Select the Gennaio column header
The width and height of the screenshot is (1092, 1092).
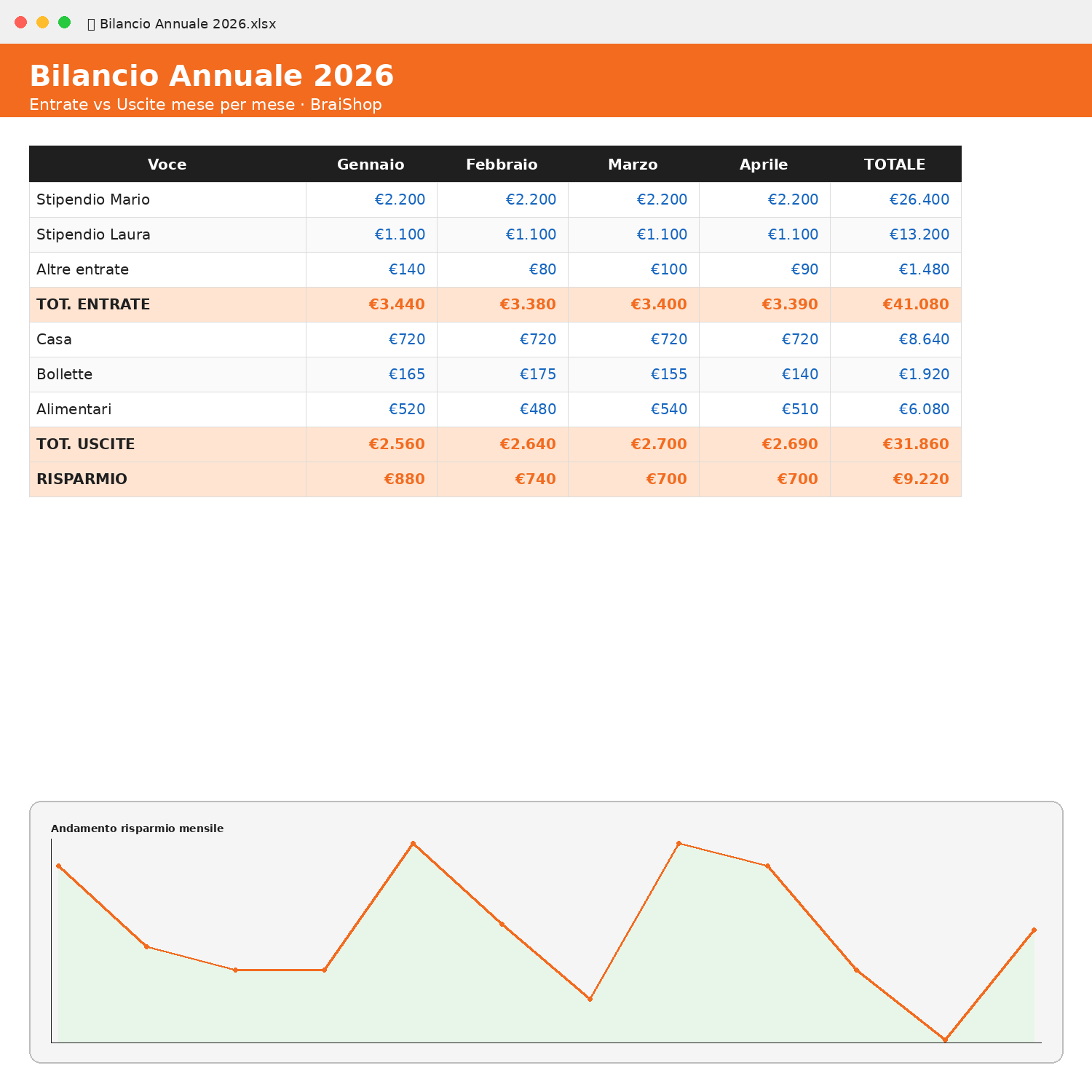click(371, 164)
